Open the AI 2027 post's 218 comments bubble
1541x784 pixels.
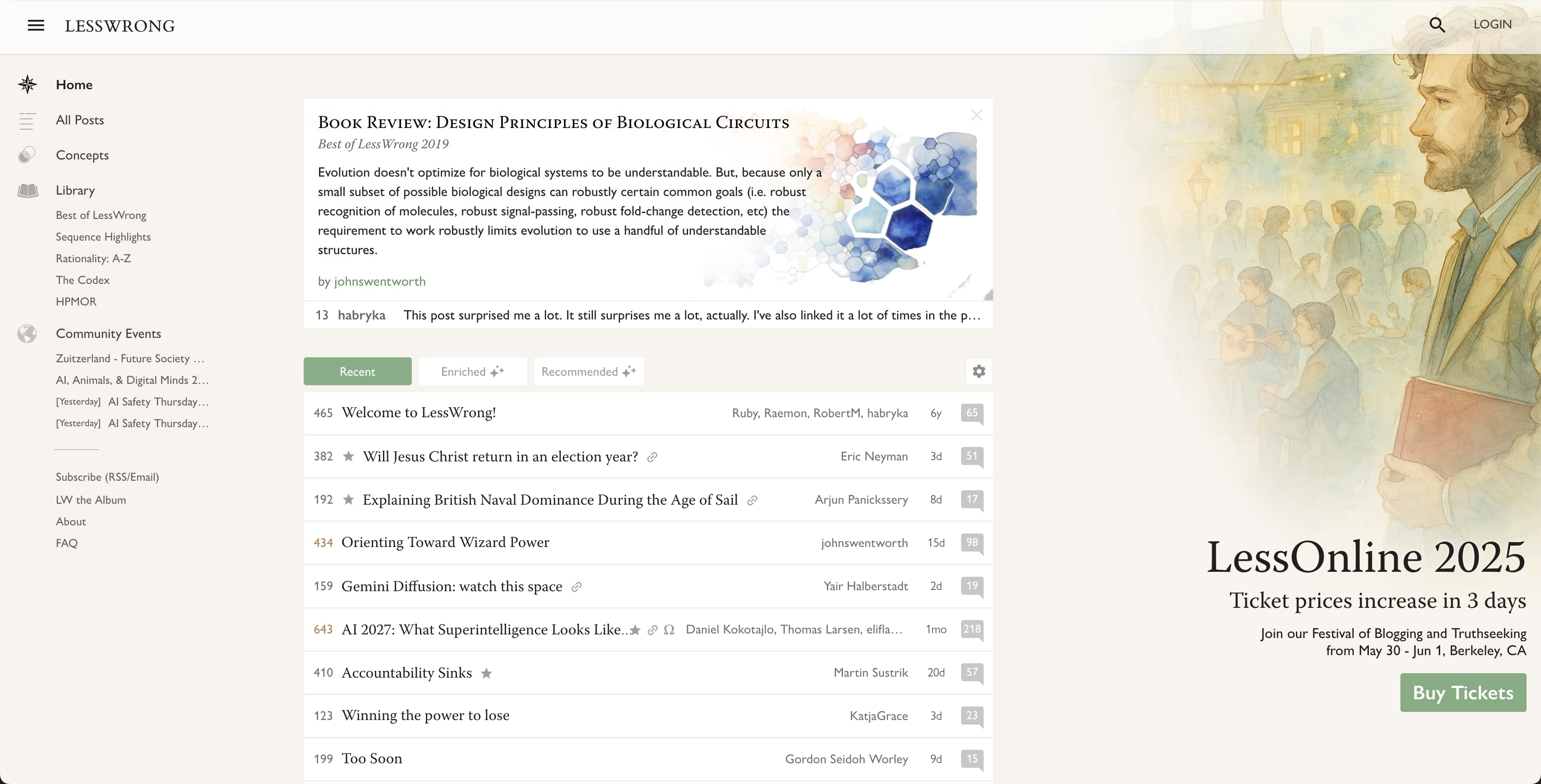(x=971, y=629)
